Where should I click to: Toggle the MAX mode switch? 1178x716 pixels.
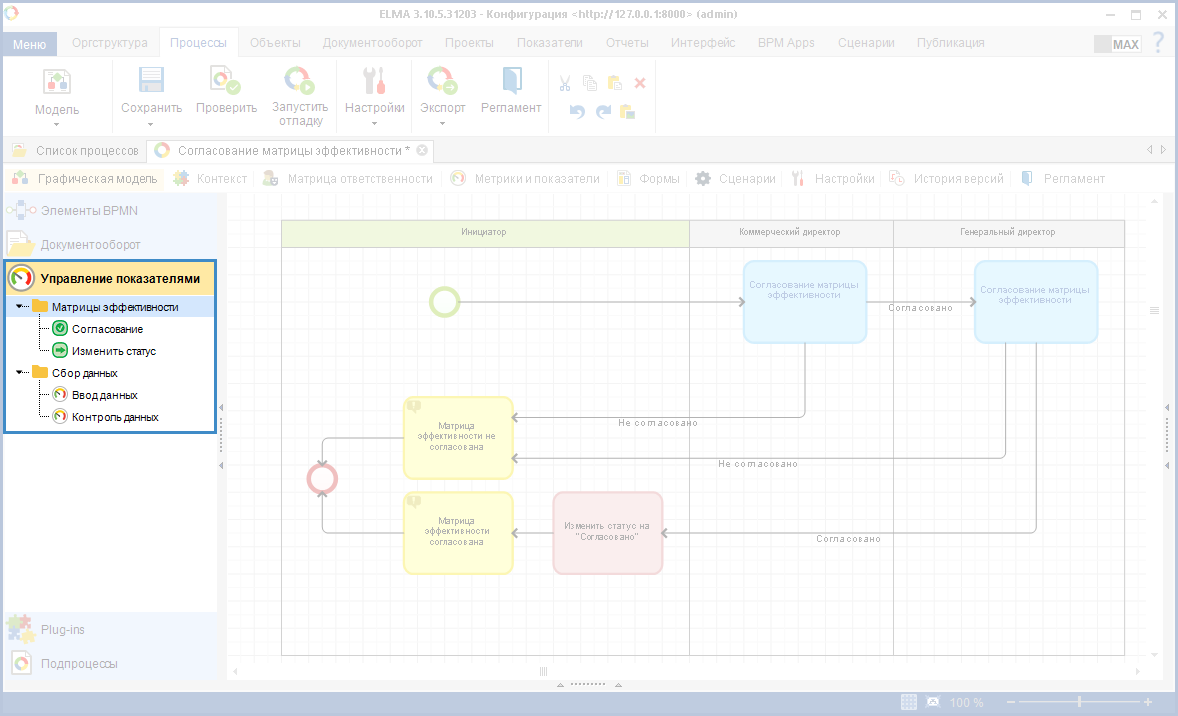(x=1117, y=44)
